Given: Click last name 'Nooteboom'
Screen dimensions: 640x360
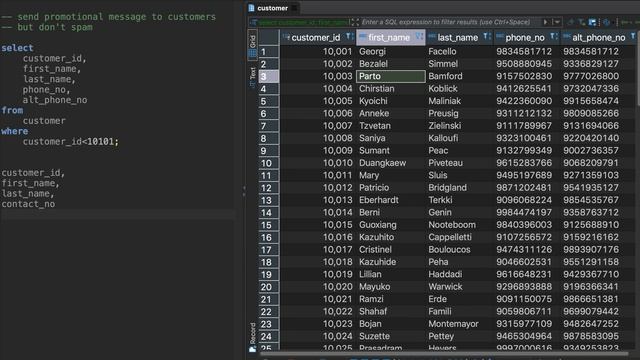Looking at the screenshot, I should point(452,225).
